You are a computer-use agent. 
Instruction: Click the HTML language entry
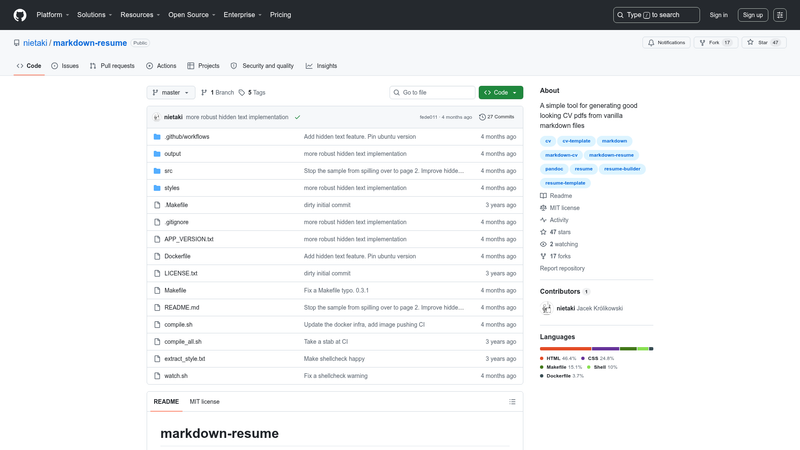(x=558, y=358)
